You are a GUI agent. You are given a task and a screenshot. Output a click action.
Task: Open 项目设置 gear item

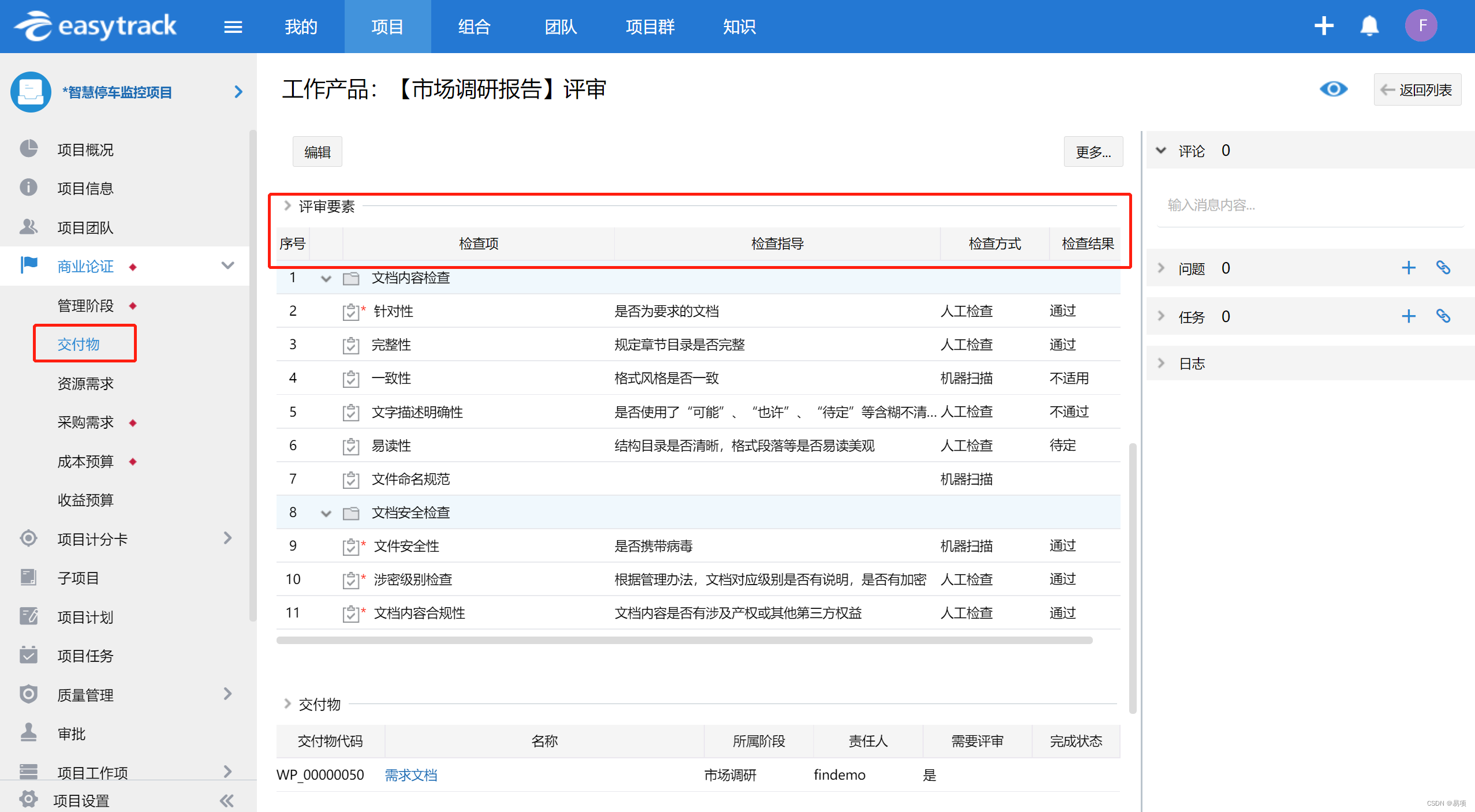81,800
